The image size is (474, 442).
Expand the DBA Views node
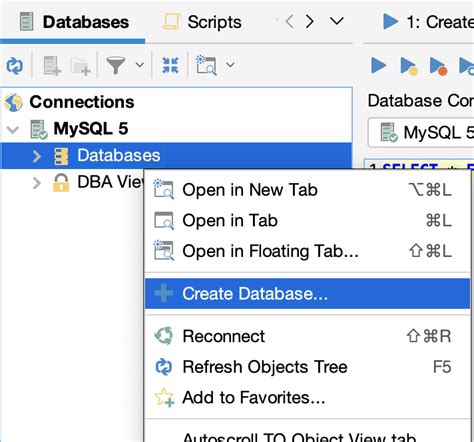click(x=37, y=183)
